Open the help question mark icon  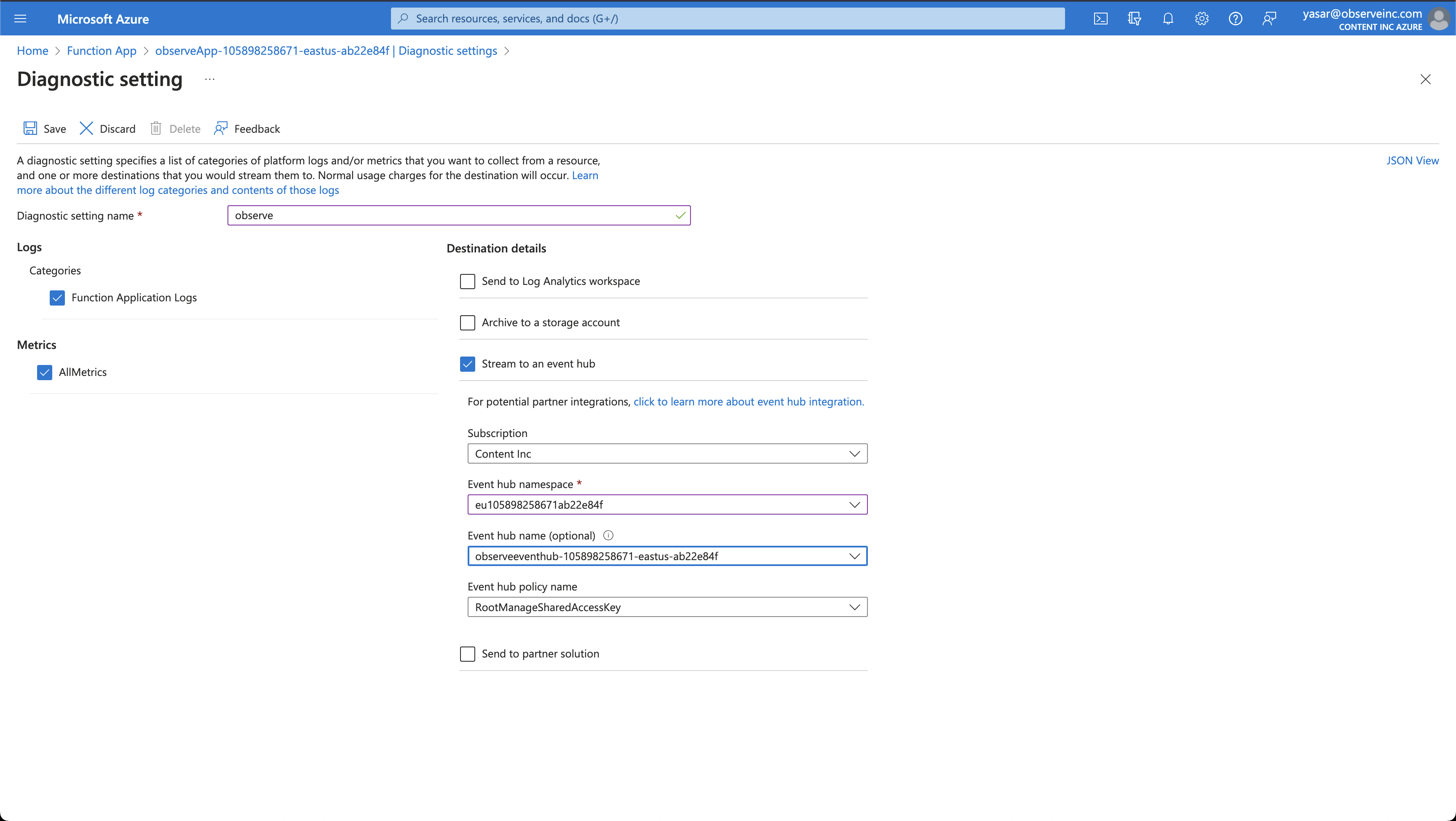point(1235,19)
